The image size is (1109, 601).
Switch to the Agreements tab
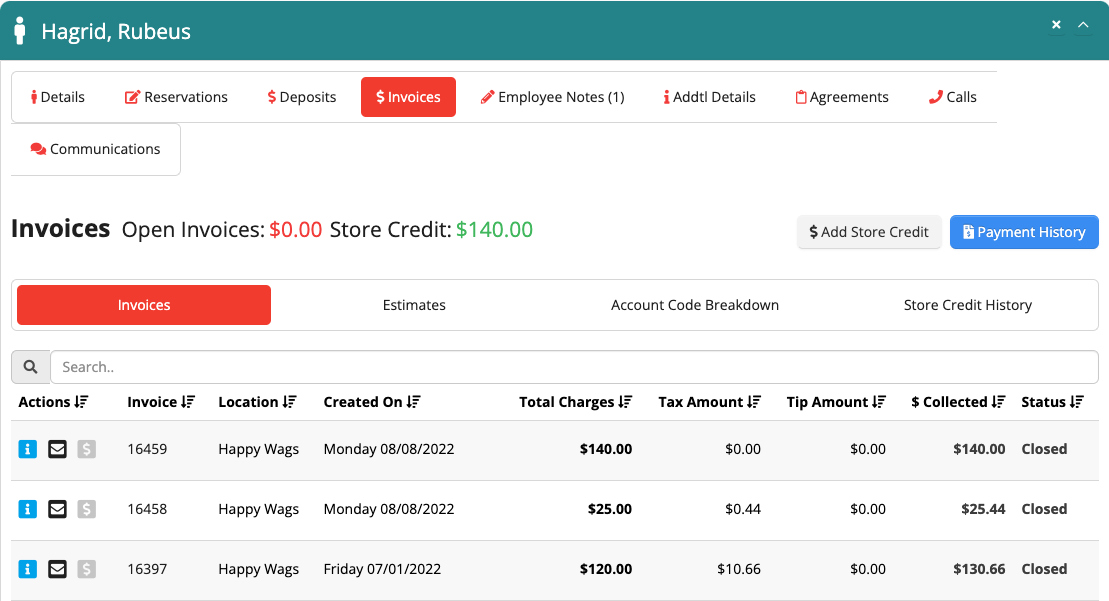click(842, 97)
